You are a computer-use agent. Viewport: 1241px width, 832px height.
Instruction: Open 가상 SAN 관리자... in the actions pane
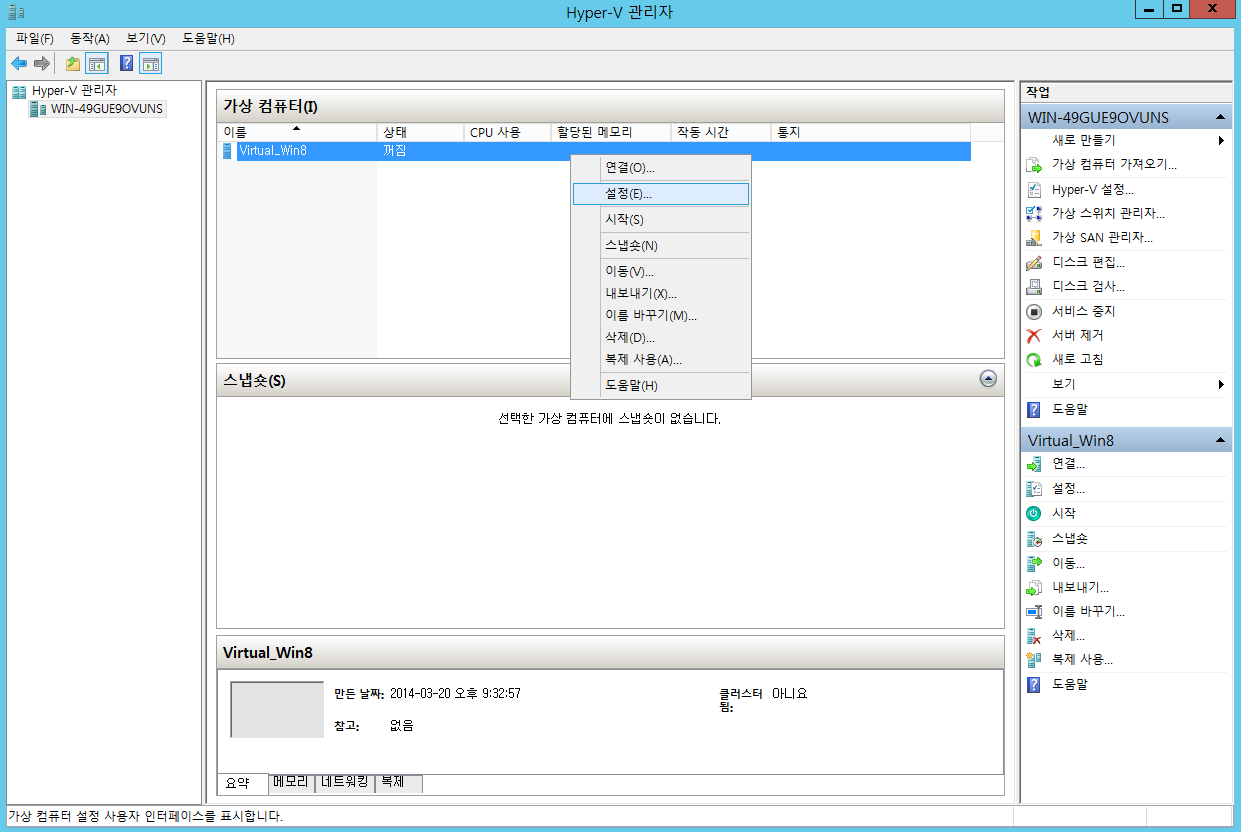(x=1126, y=238)
